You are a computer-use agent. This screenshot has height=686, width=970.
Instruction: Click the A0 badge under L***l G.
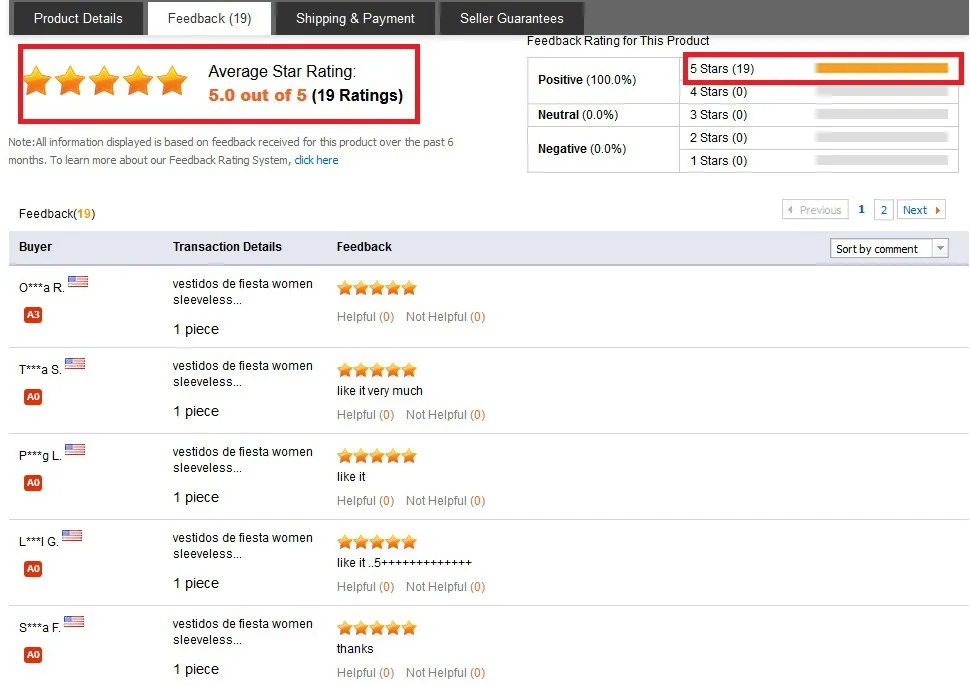[33, 569]
